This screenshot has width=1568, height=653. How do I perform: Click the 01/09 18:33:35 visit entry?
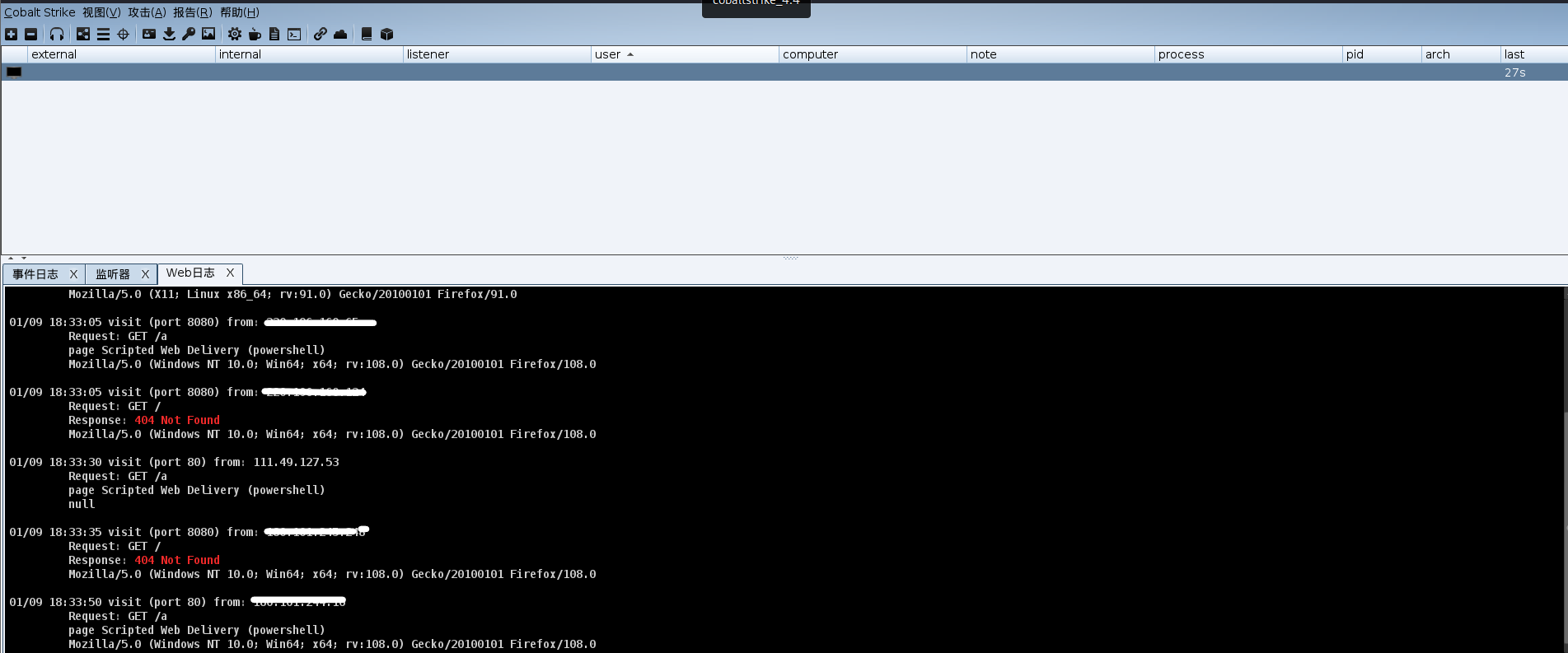coord(189,532)
